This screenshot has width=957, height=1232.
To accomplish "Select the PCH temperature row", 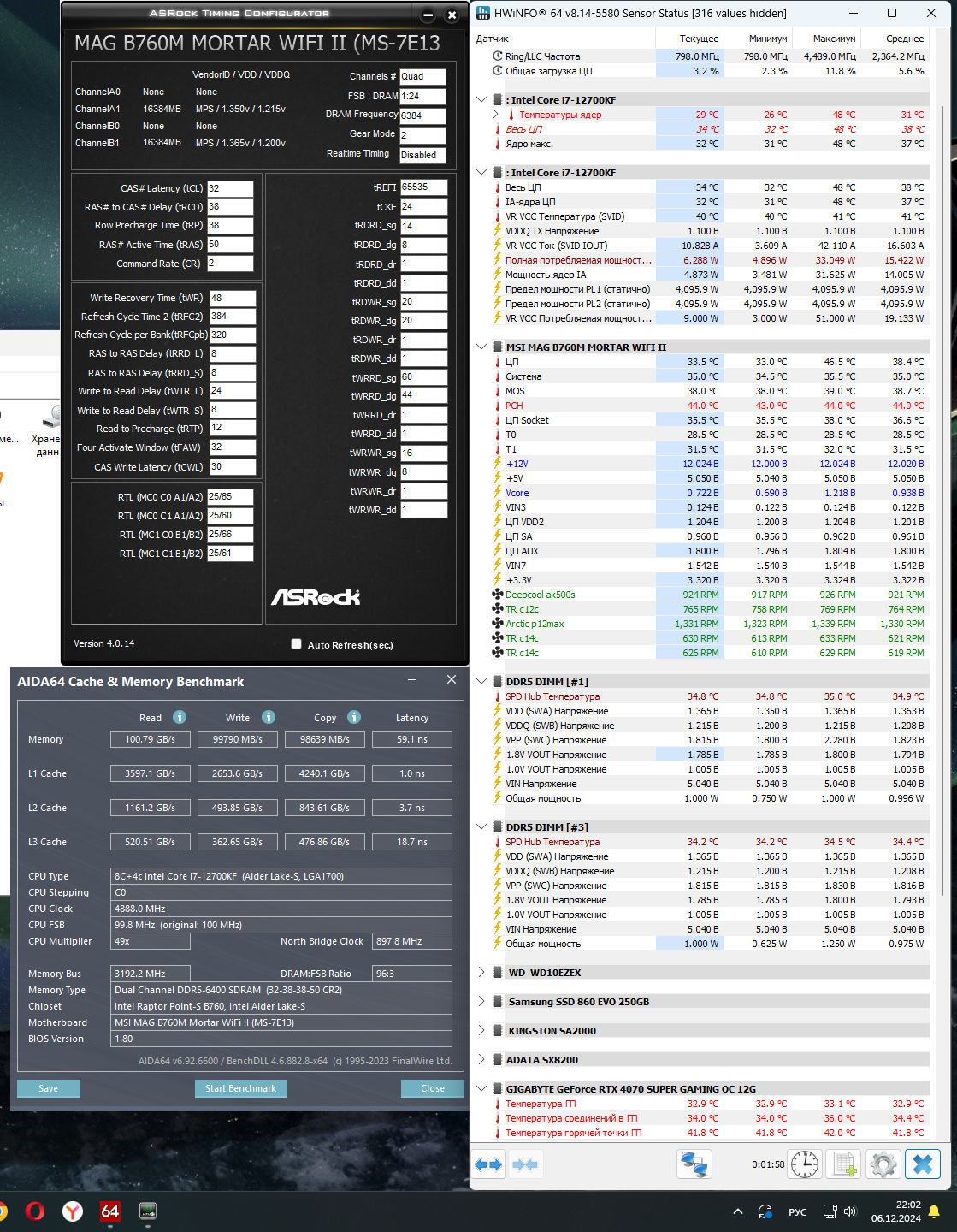I will 710,406.
